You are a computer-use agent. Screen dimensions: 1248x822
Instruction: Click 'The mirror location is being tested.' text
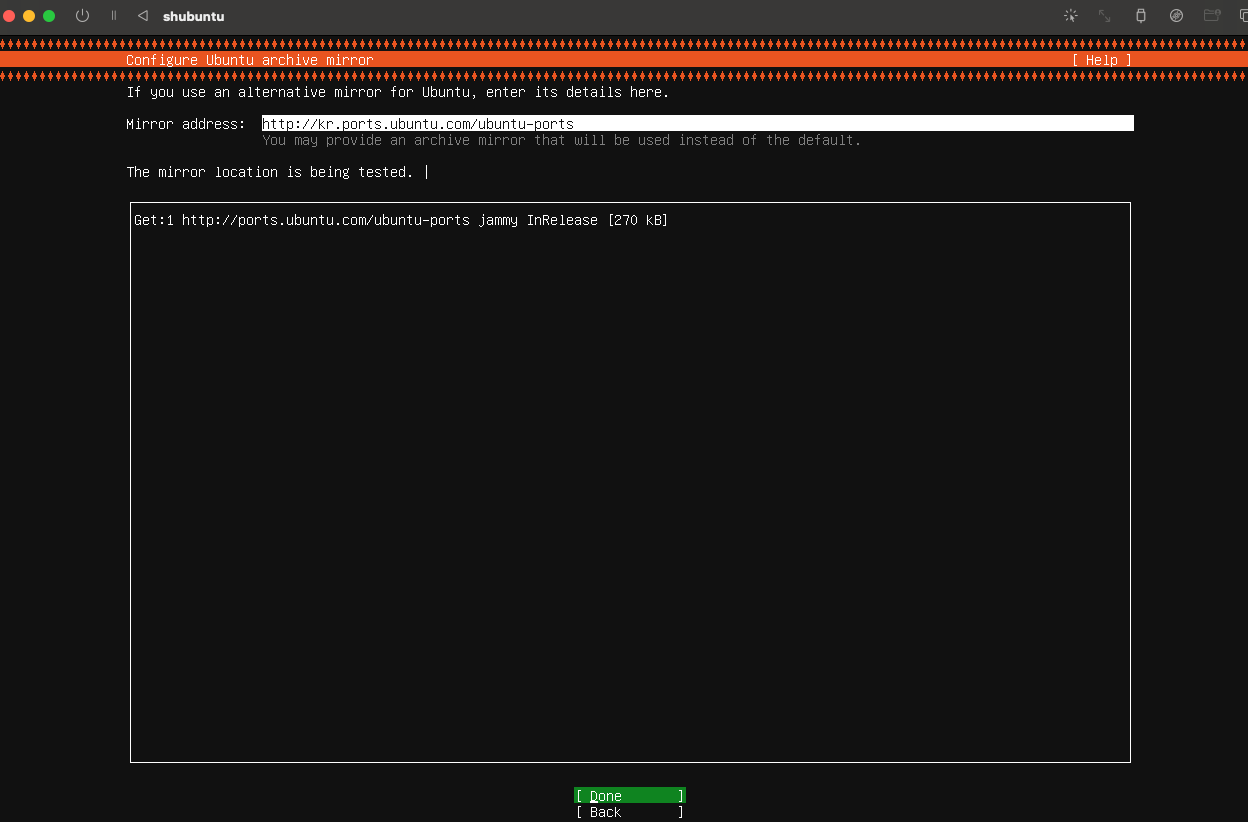tap(269, 172)
